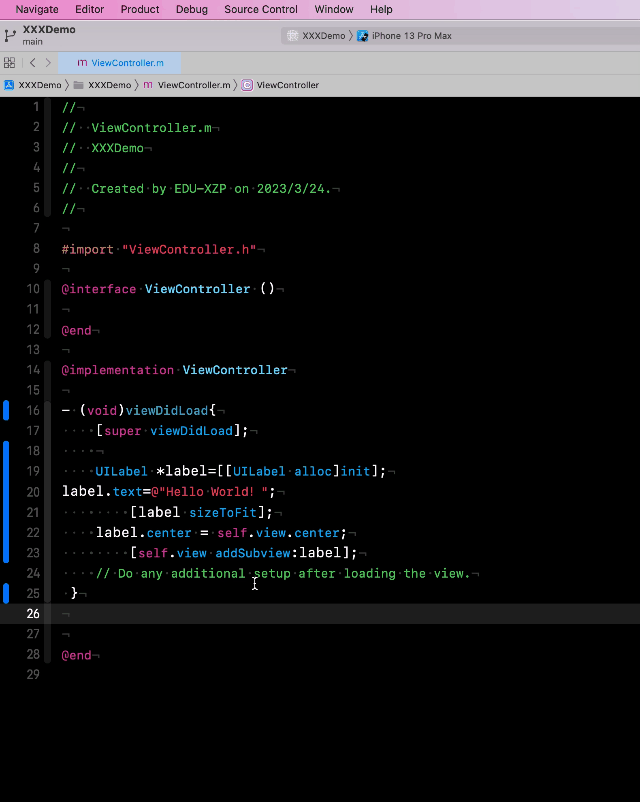The image size is (640, 802).
Task: Click the class C icon in breadcrumb
Action: [x=247, y=85]
